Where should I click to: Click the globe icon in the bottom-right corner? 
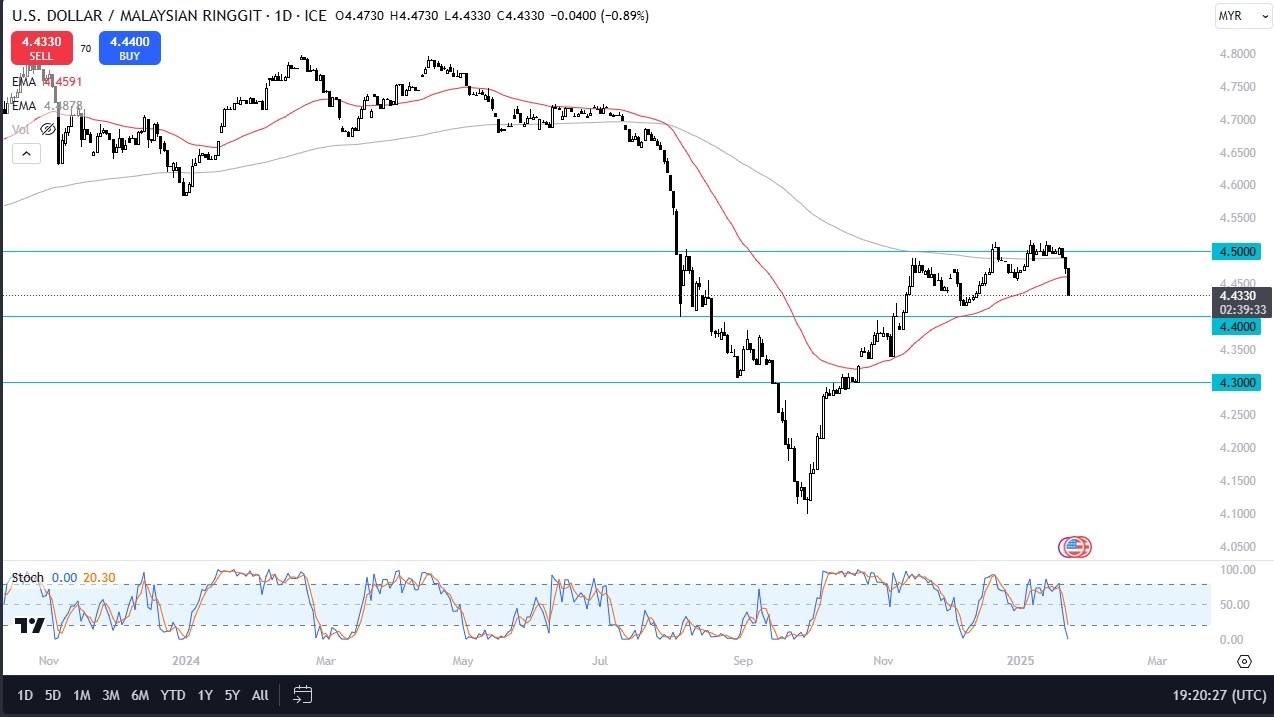pos(1244,661)
